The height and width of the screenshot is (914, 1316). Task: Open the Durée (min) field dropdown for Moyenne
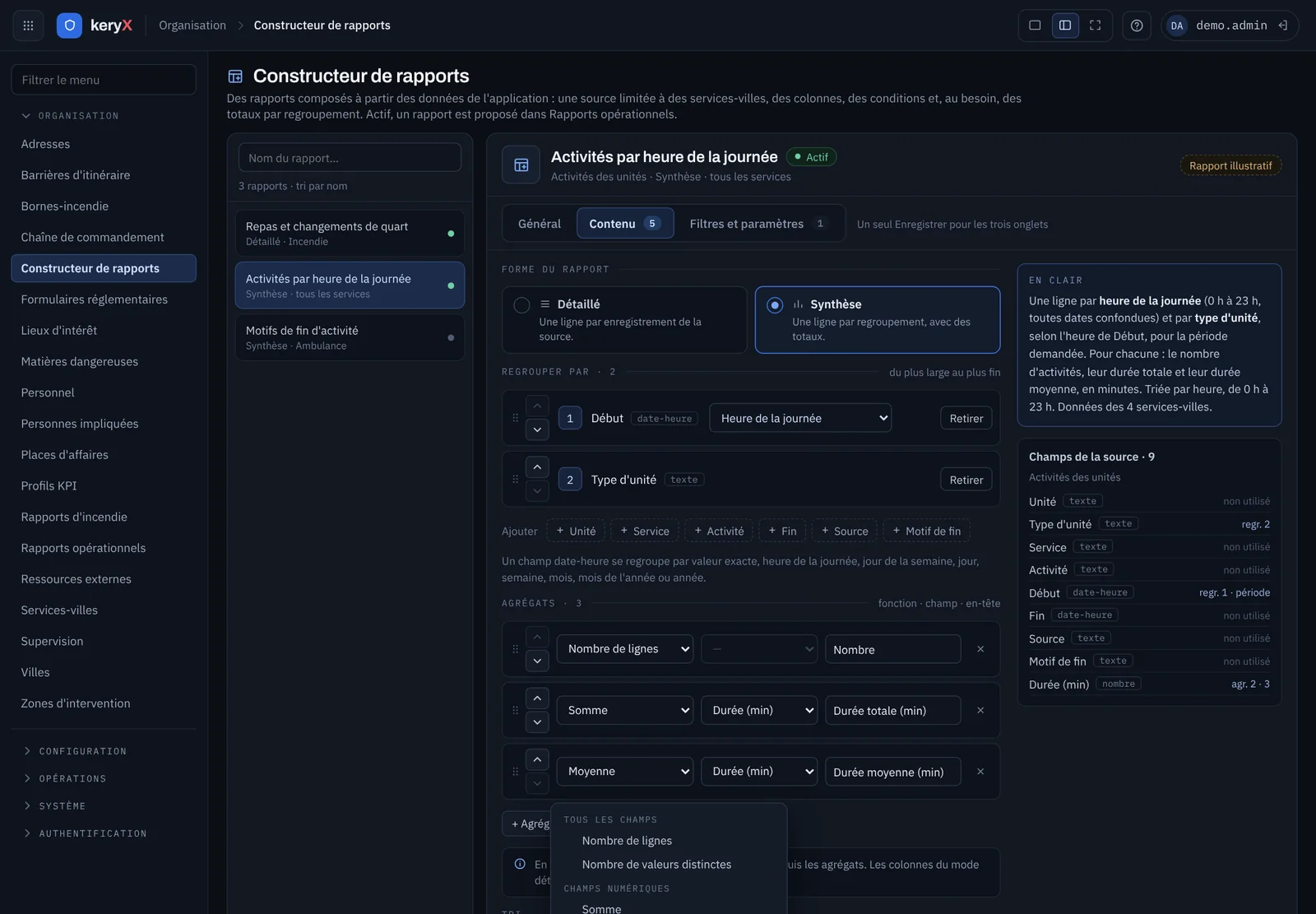(759, 772)
